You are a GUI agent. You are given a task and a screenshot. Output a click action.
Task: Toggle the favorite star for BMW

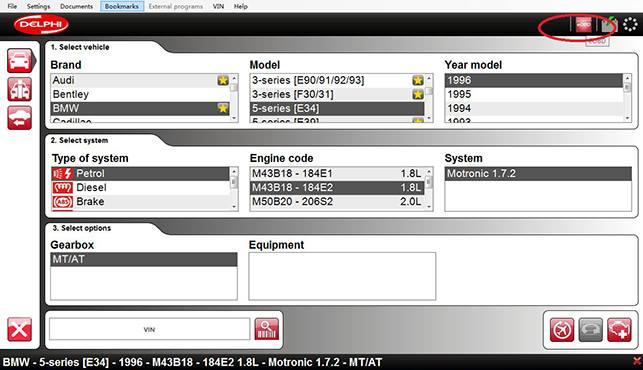point(223,108)
